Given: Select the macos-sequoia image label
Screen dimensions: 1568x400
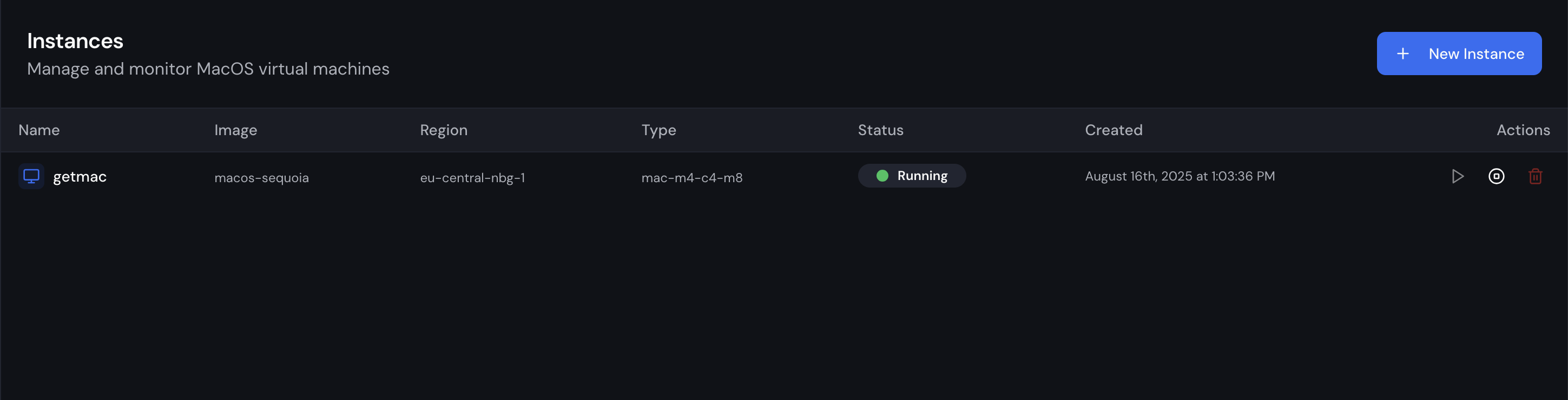Looking at the screenshot, I should pyautogui.click(x=262, y=177).
